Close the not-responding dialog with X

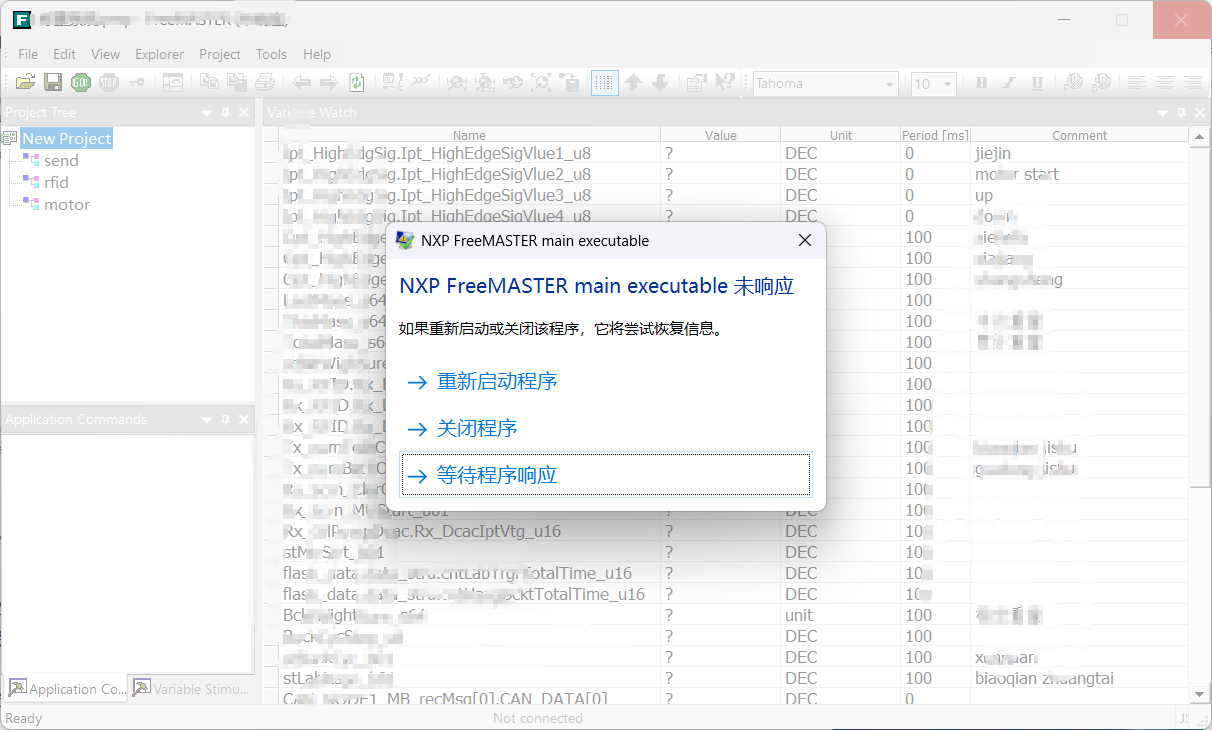(x=805, y=240)
